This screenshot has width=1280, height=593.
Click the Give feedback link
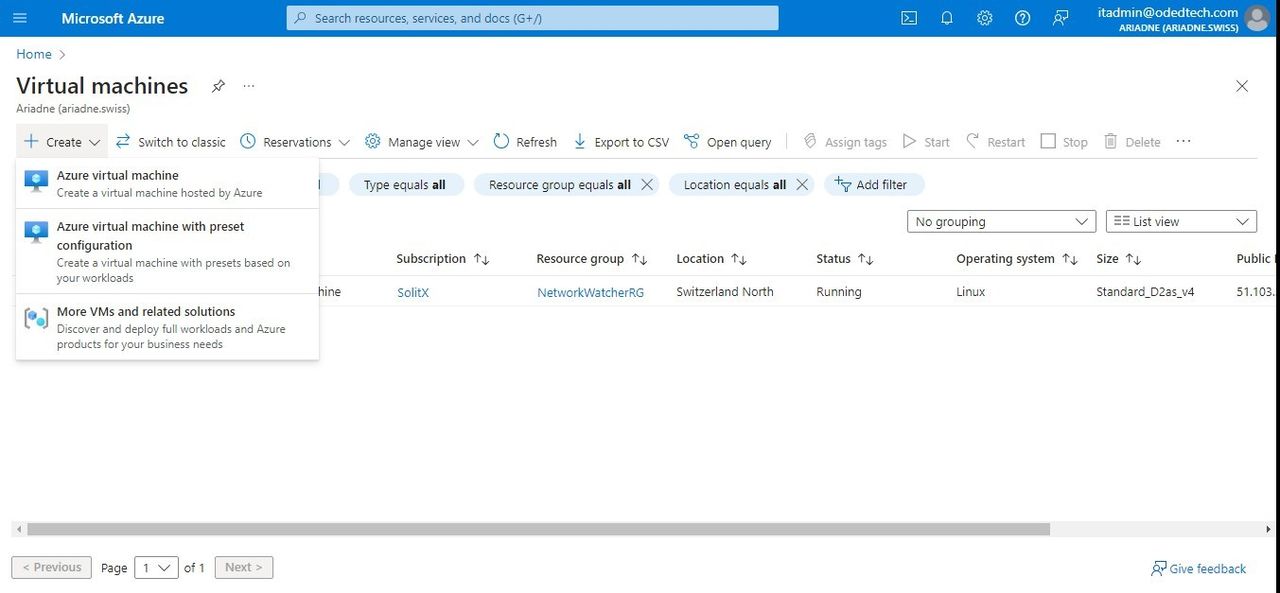1198,568
